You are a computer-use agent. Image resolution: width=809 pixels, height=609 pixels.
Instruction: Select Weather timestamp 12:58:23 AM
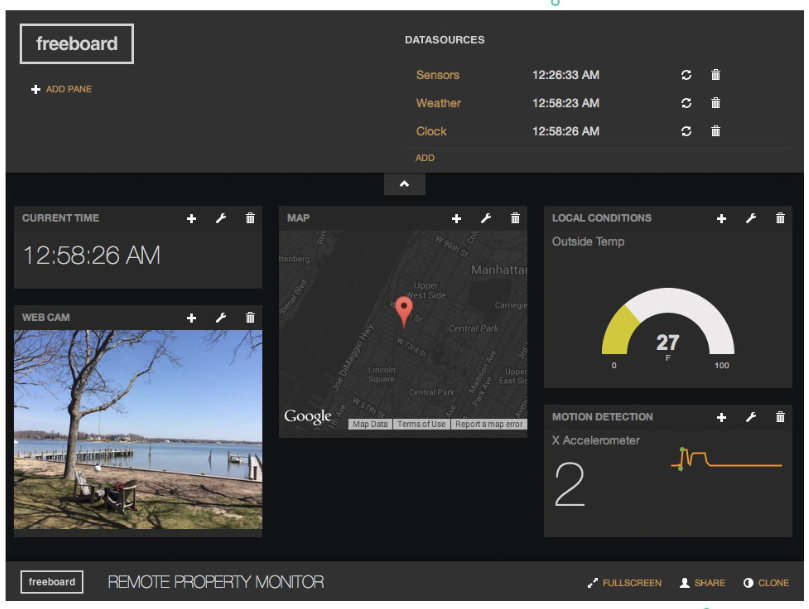click(565, 103)
